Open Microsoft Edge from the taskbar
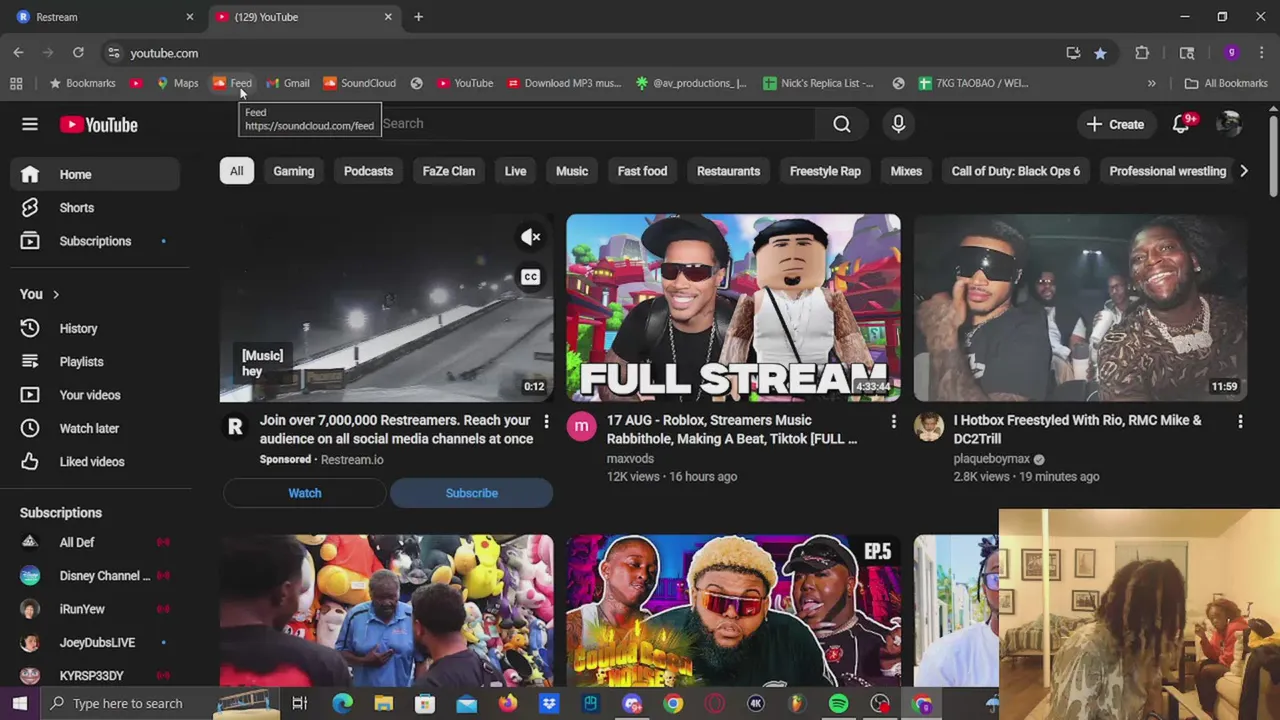Screen dimensions: 1280x720 [x=342, y=704]
